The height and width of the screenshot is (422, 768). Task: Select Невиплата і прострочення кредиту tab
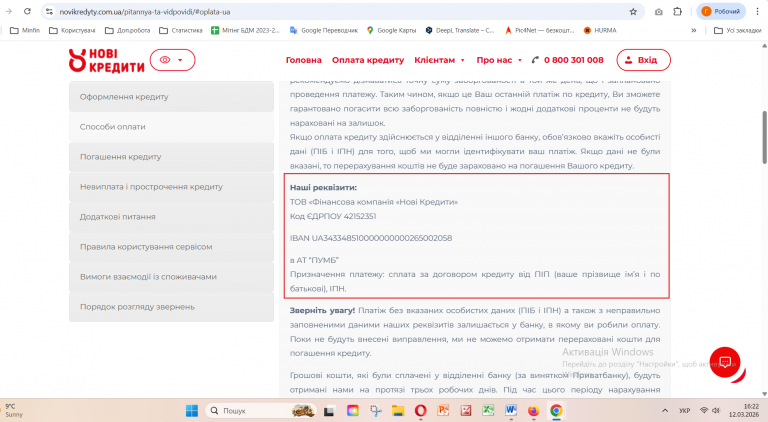[171, 187]
